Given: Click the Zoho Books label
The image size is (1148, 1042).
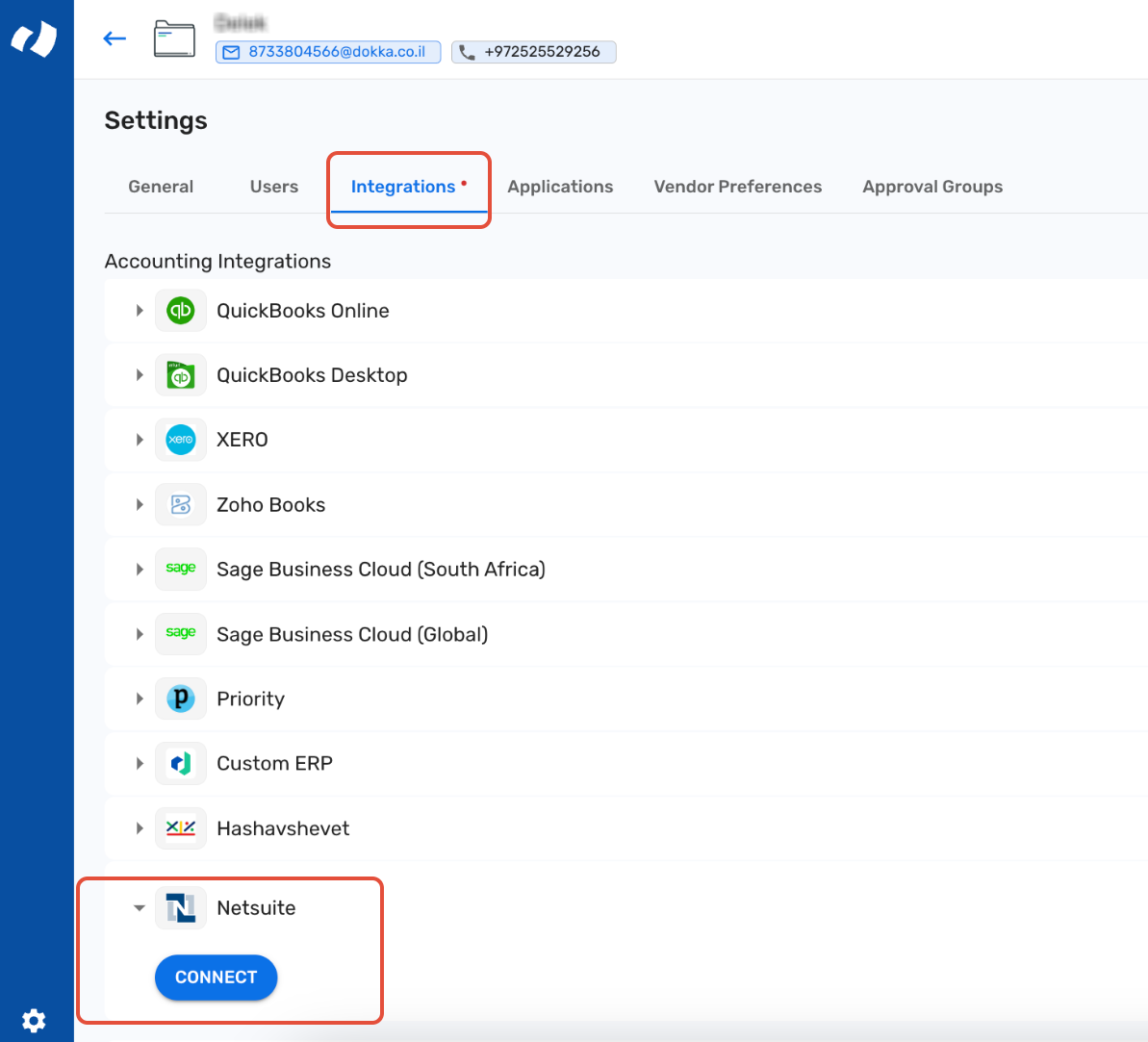Looking at the screenshot, I should [271, 504].
